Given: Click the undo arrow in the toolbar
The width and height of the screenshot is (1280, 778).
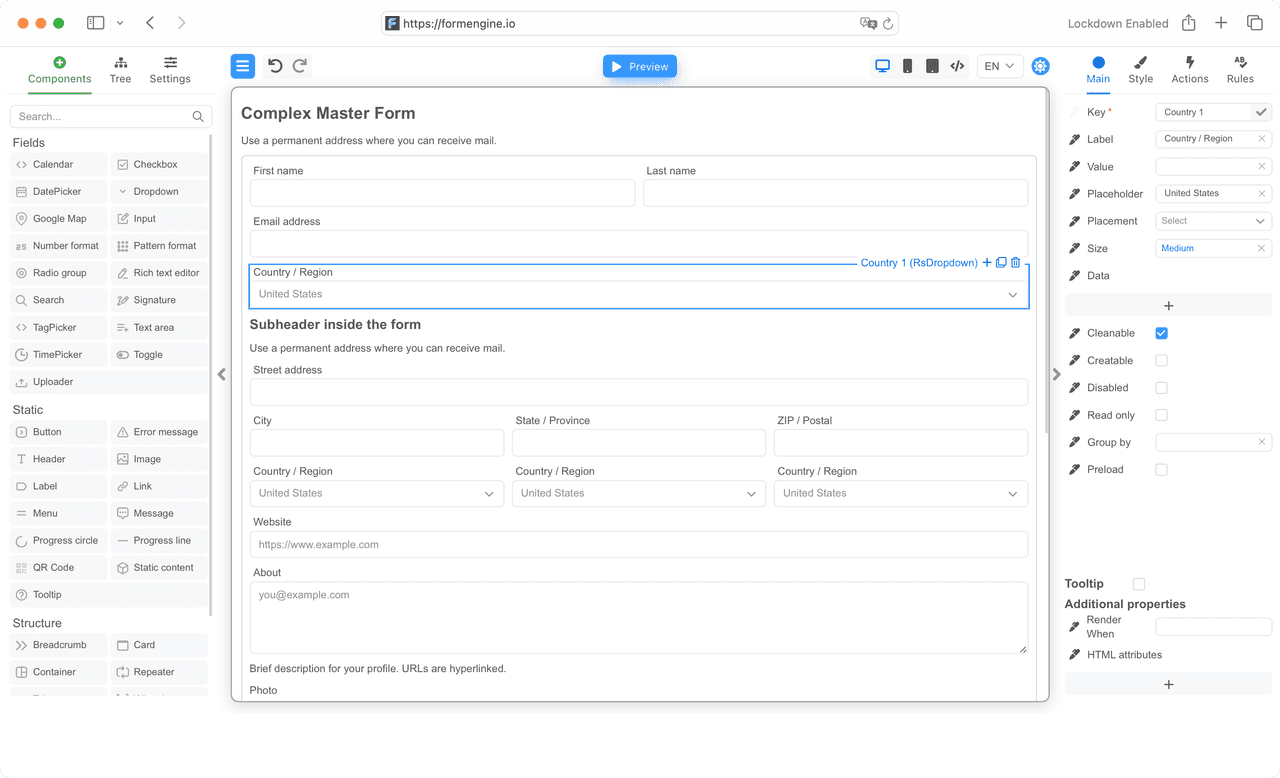Looking at the screenshot, I should pyautogui.click(x=274, y=66).
